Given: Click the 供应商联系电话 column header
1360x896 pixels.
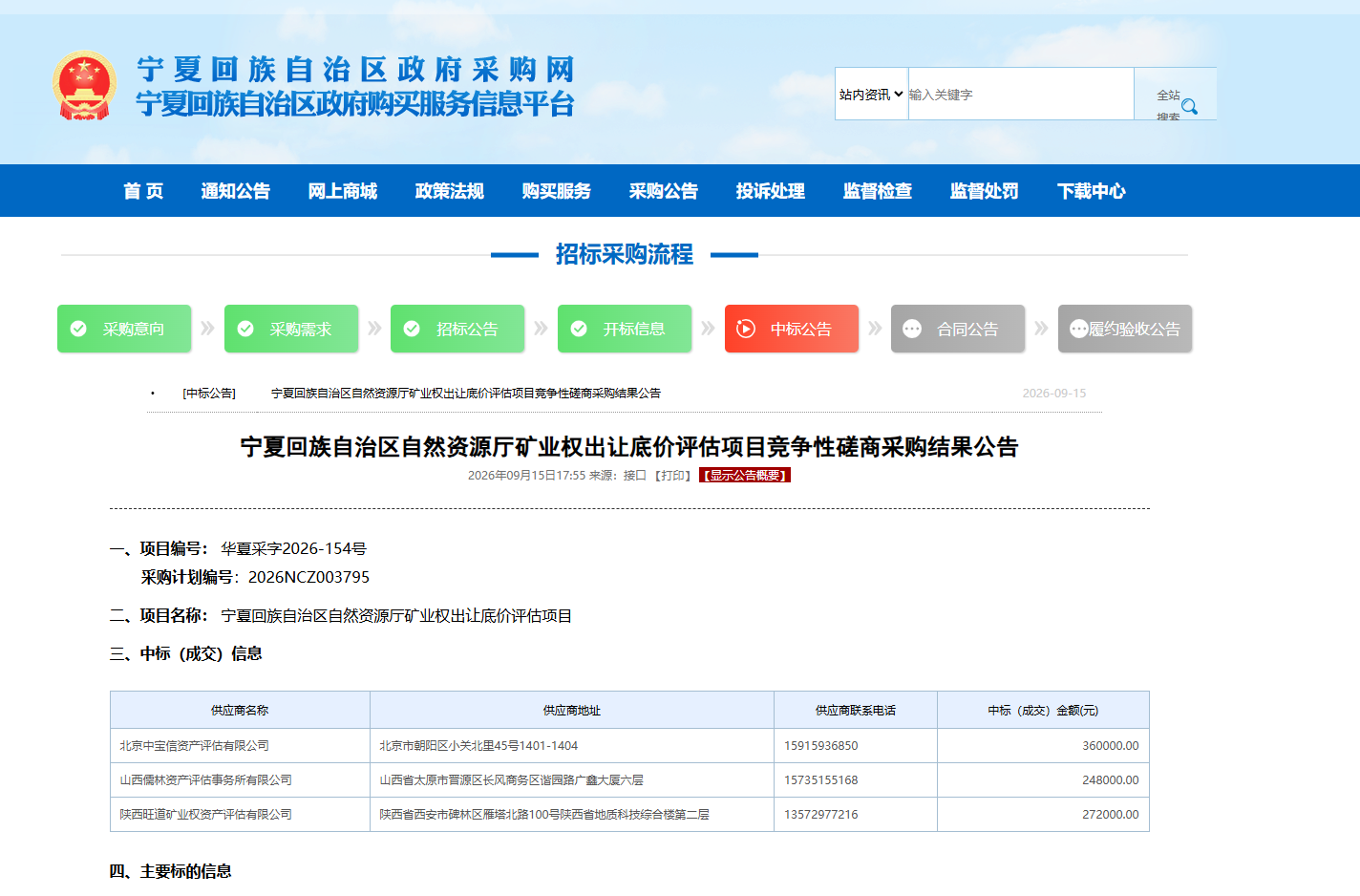Looking at the screenshot, I should point(856,711).
